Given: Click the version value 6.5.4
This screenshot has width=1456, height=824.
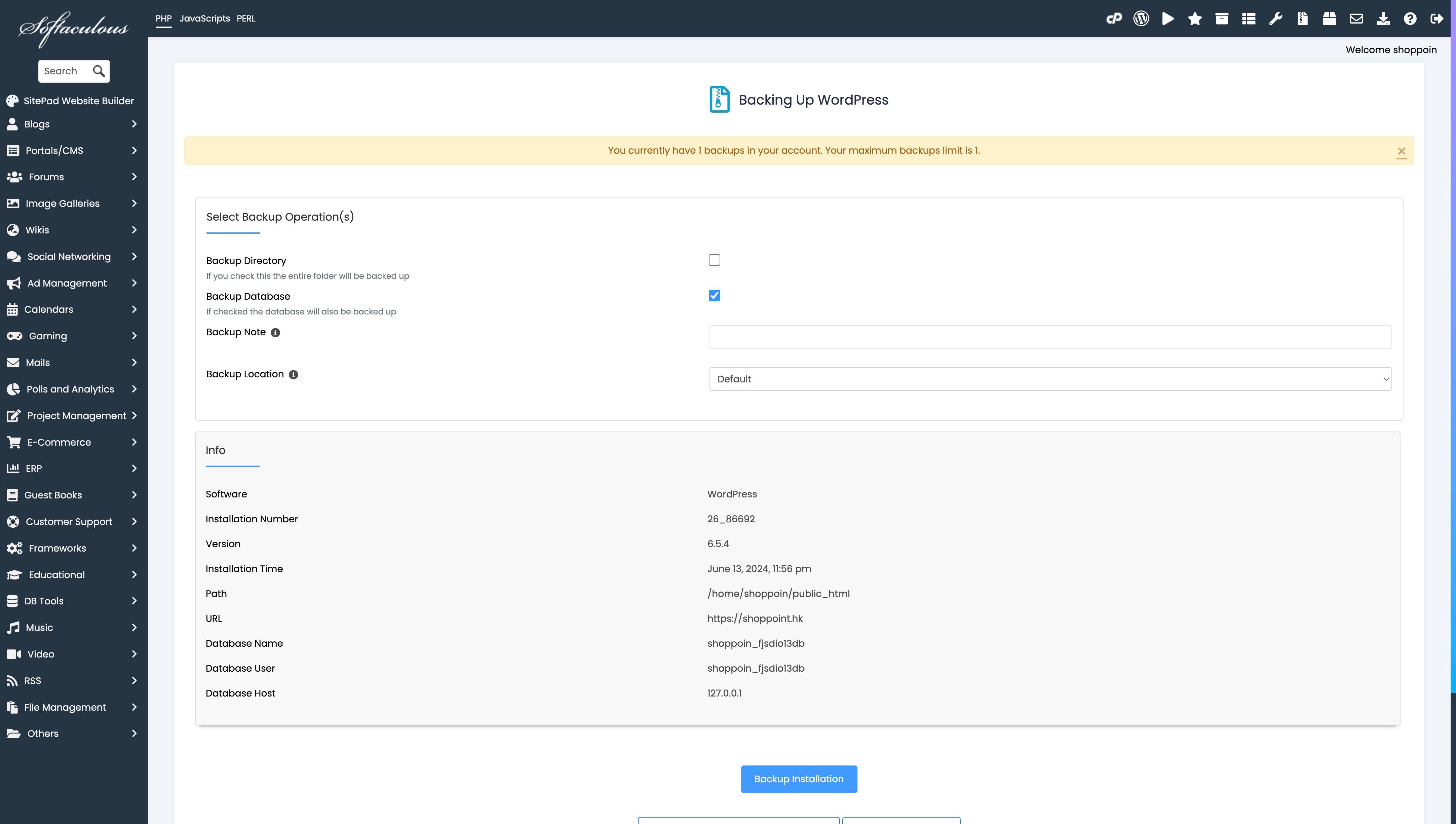Looking at the screenshot, I should click(x=718, y=544).
